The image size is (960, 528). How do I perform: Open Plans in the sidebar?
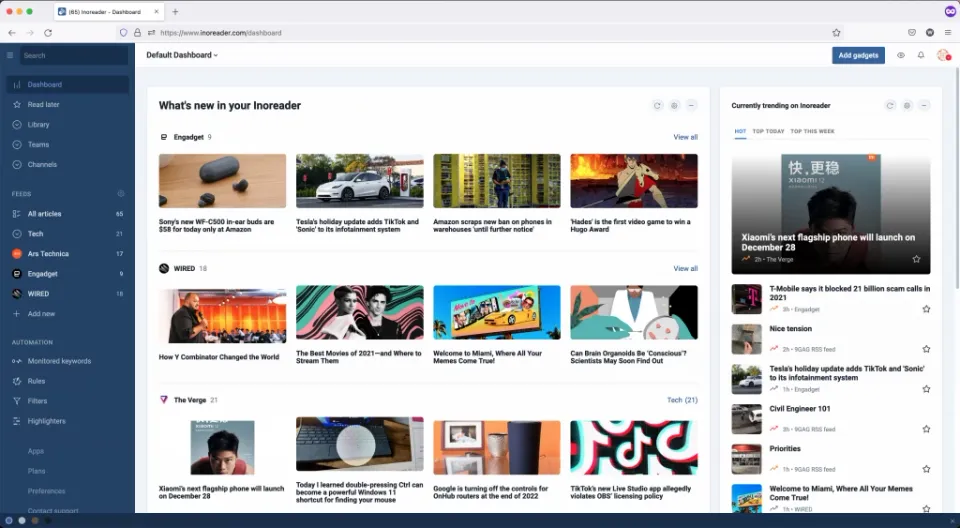(x=36, y=471)
